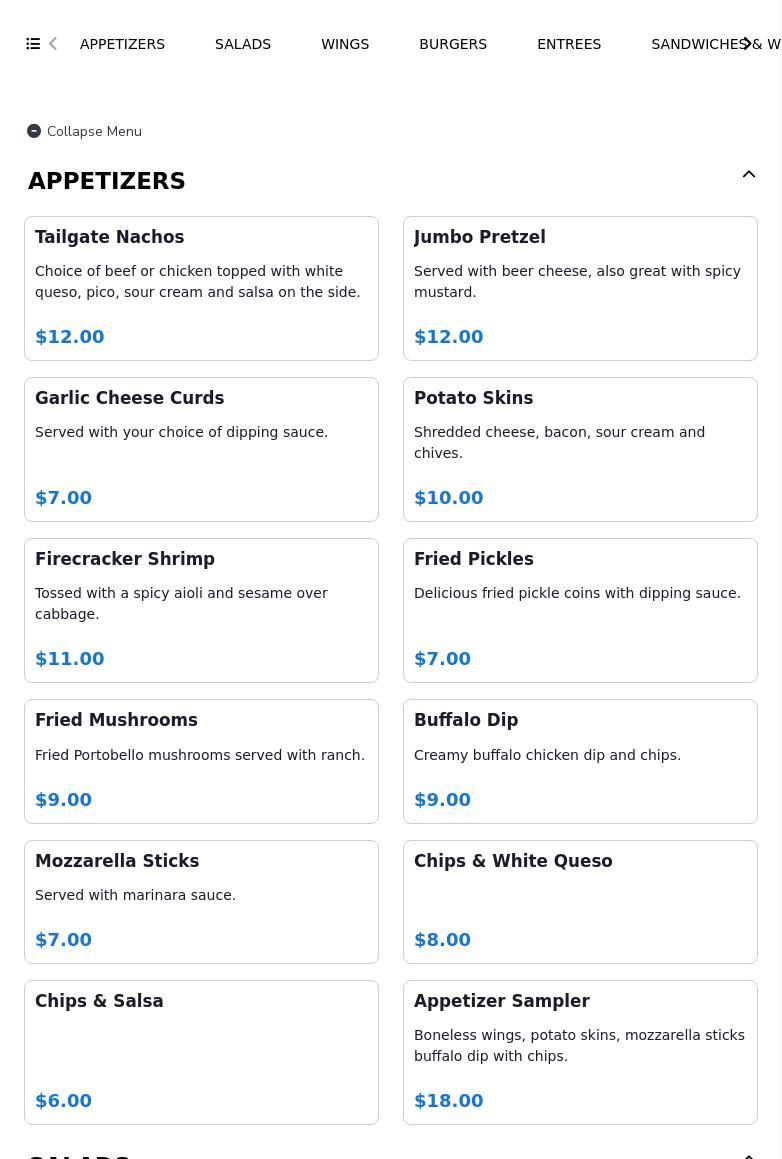782x1159 pixels.
Task: Select the Tailgate Nachos item card
Action: tap(201, 288)
